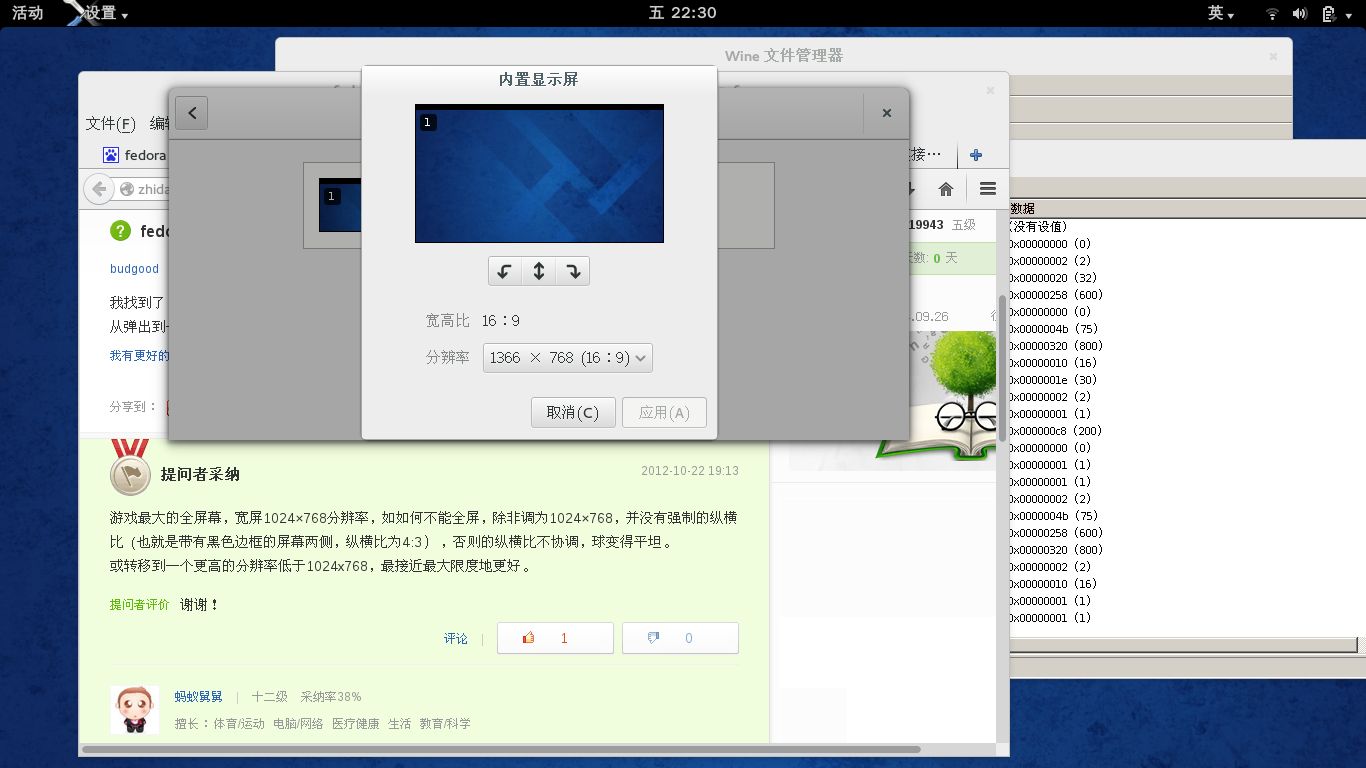Image resolution: width=1366 pixels, height=768 pixels.
Task: Click the 提问者评价 label
Action: pos(140,605)
